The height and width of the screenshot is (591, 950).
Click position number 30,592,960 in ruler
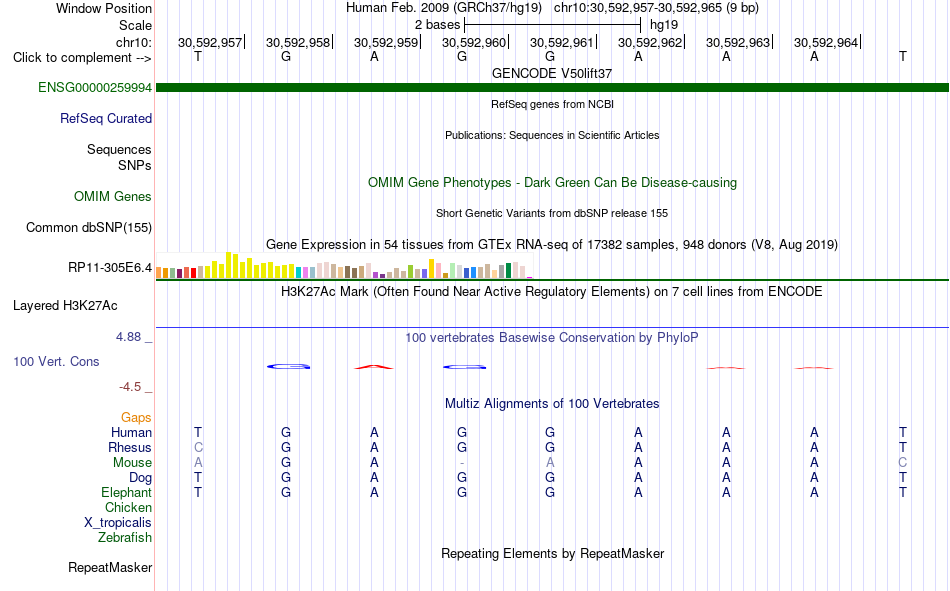pos(474,42)
